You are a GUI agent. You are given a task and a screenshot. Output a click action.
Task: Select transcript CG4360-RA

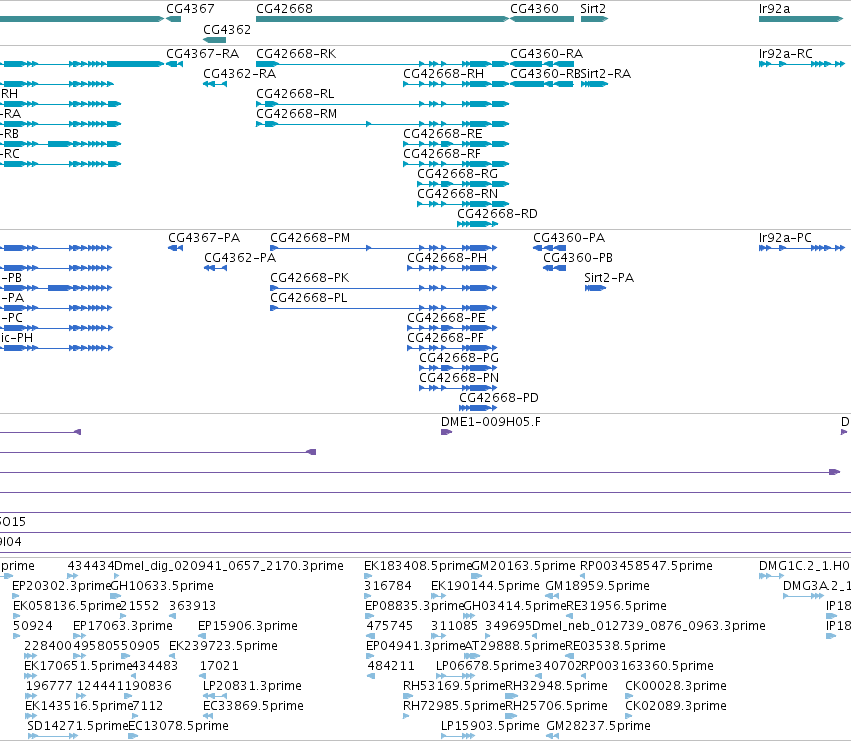542,64
